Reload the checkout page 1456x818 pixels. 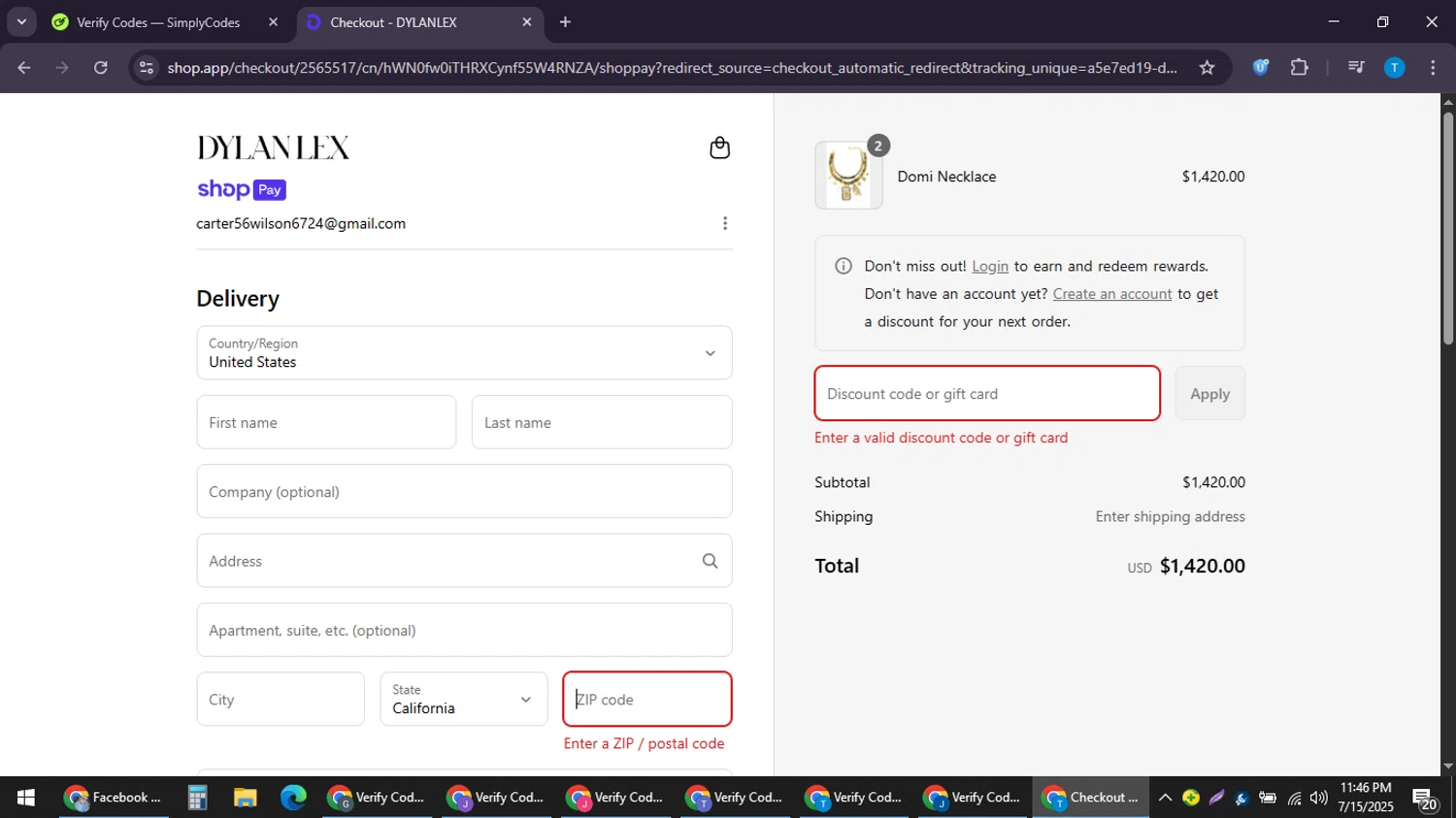point(101,68)
